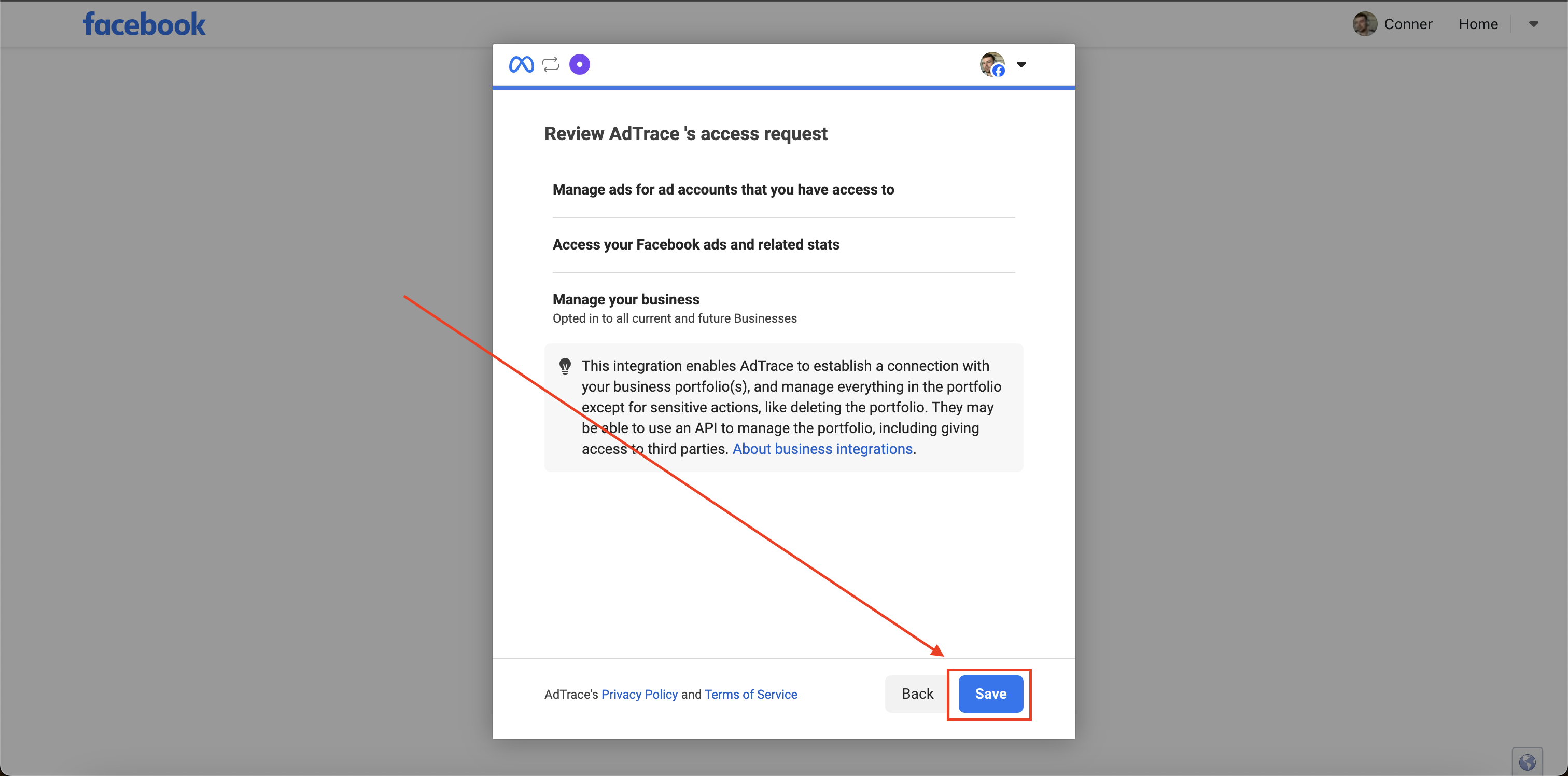Image resolution: width=1568 pixels, height=776 pixels.
Task: Click the purple AdTrace app icon
Action: pyautogui.click(x=580, y=64)
